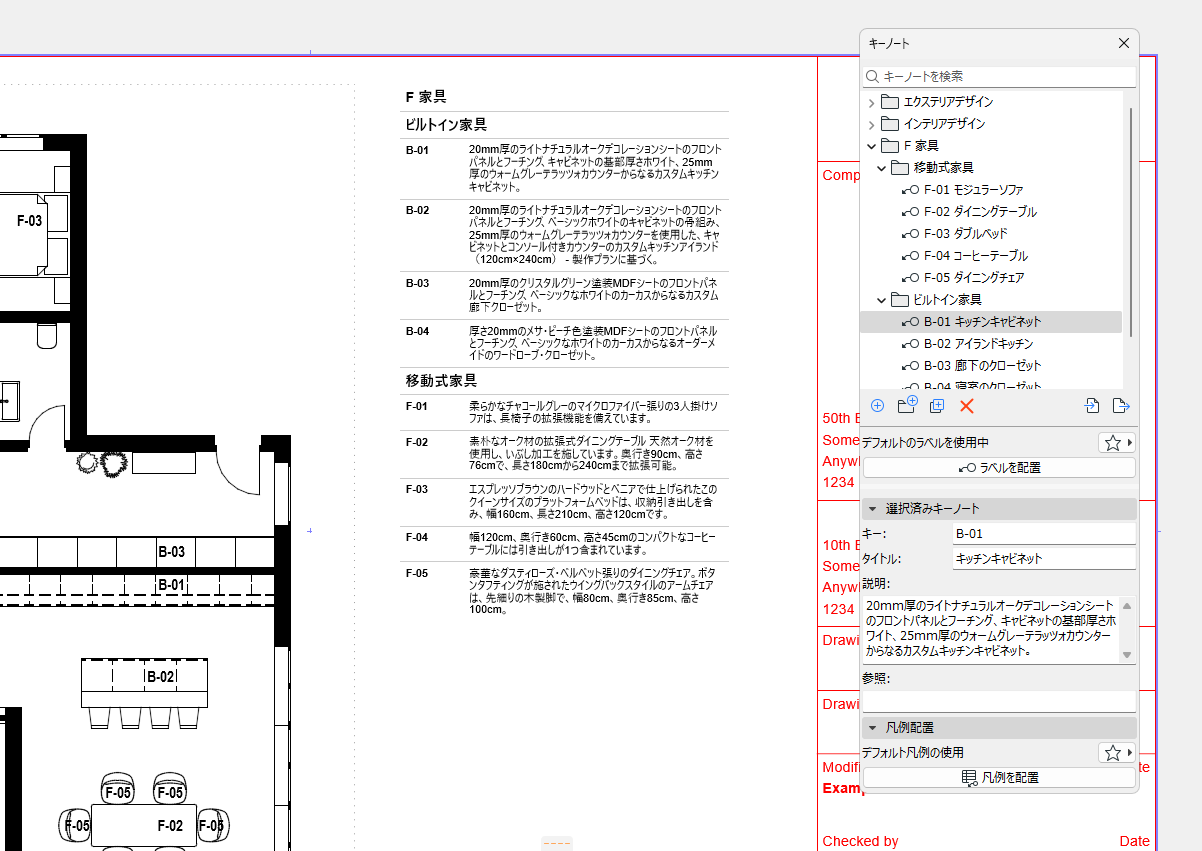Click keynote icon beside F-04 コーヒーテーブル
1202x851 pixels.
[910, 256]
